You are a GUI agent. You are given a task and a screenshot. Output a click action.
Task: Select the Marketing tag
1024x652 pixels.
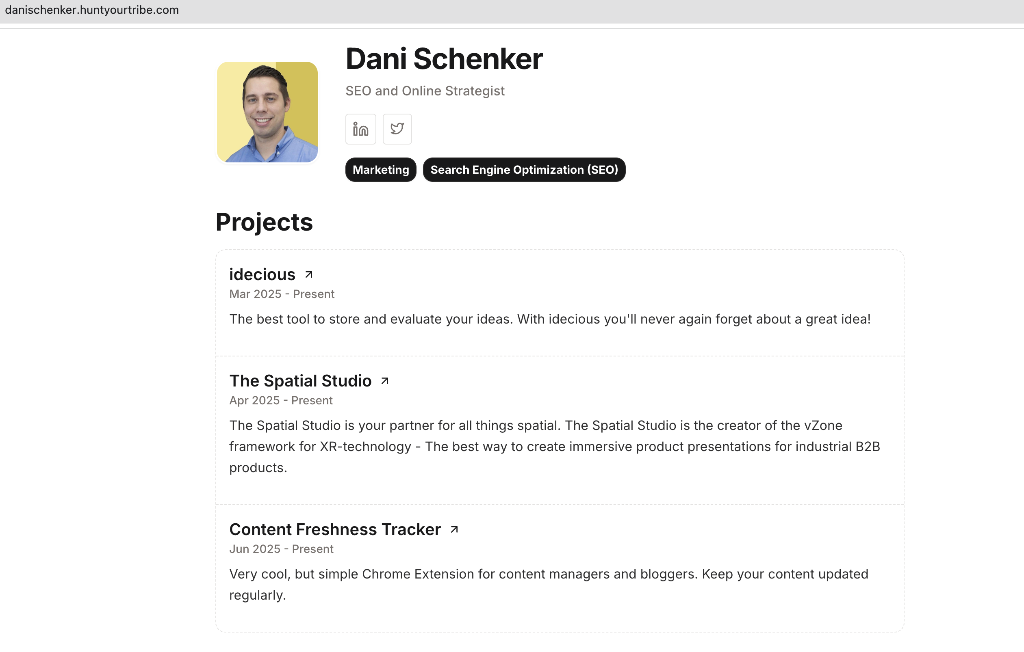(381, 170)
